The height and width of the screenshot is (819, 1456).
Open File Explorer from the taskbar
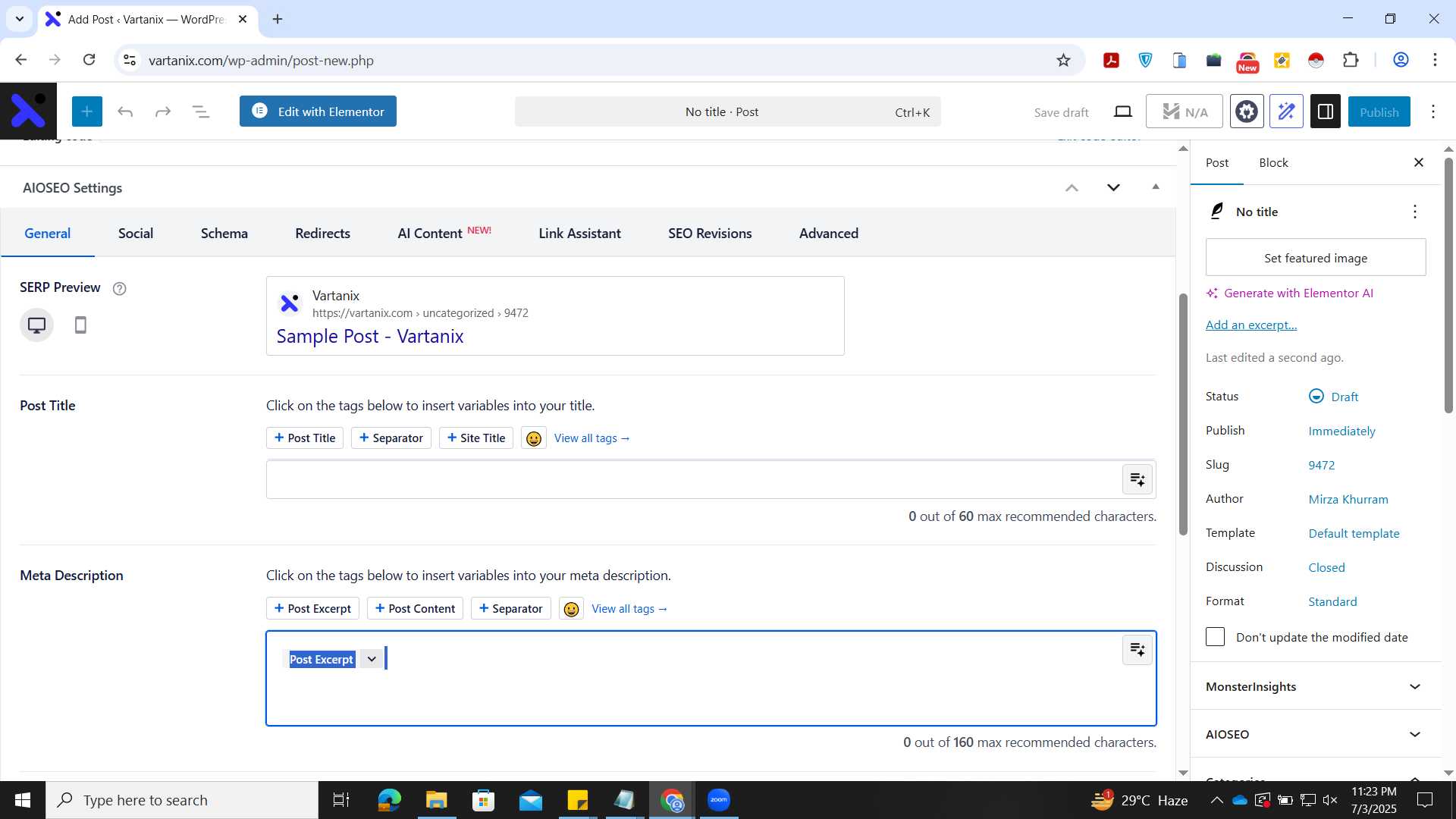pos(436,800)
